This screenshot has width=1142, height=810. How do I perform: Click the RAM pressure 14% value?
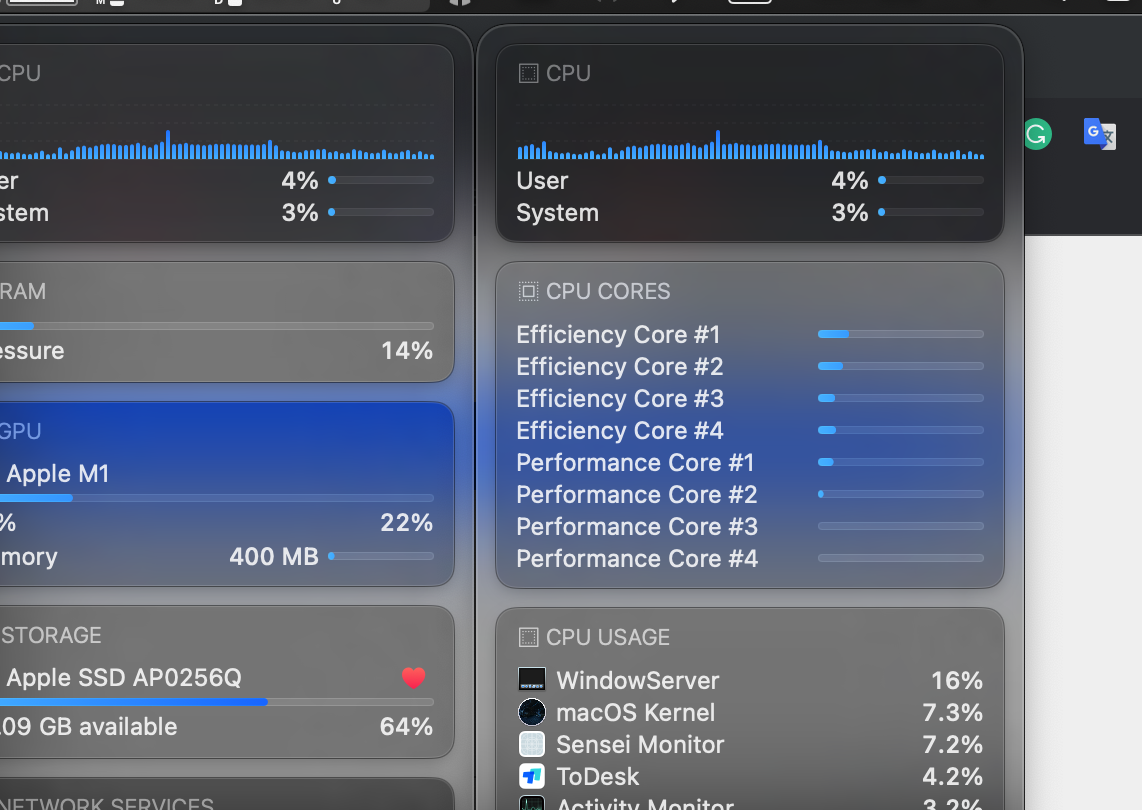[407, 351]
